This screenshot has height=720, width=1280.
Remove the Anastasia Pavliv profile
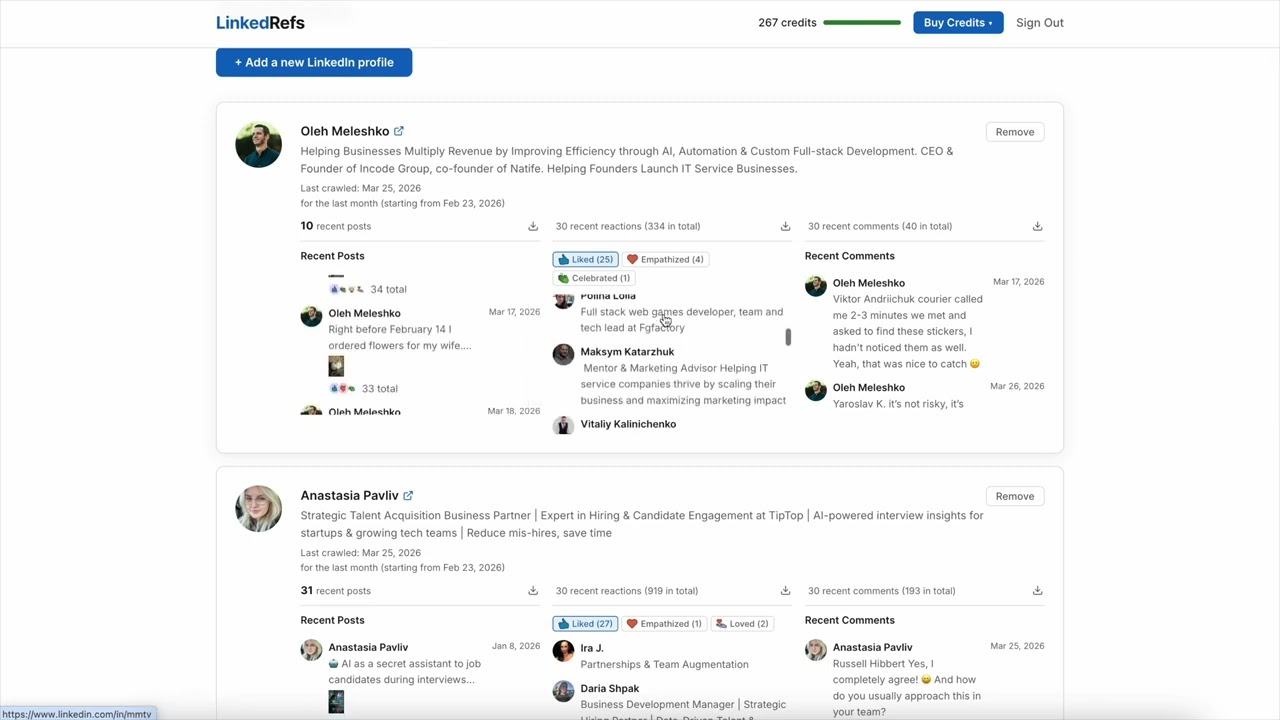click(1015, 496)
